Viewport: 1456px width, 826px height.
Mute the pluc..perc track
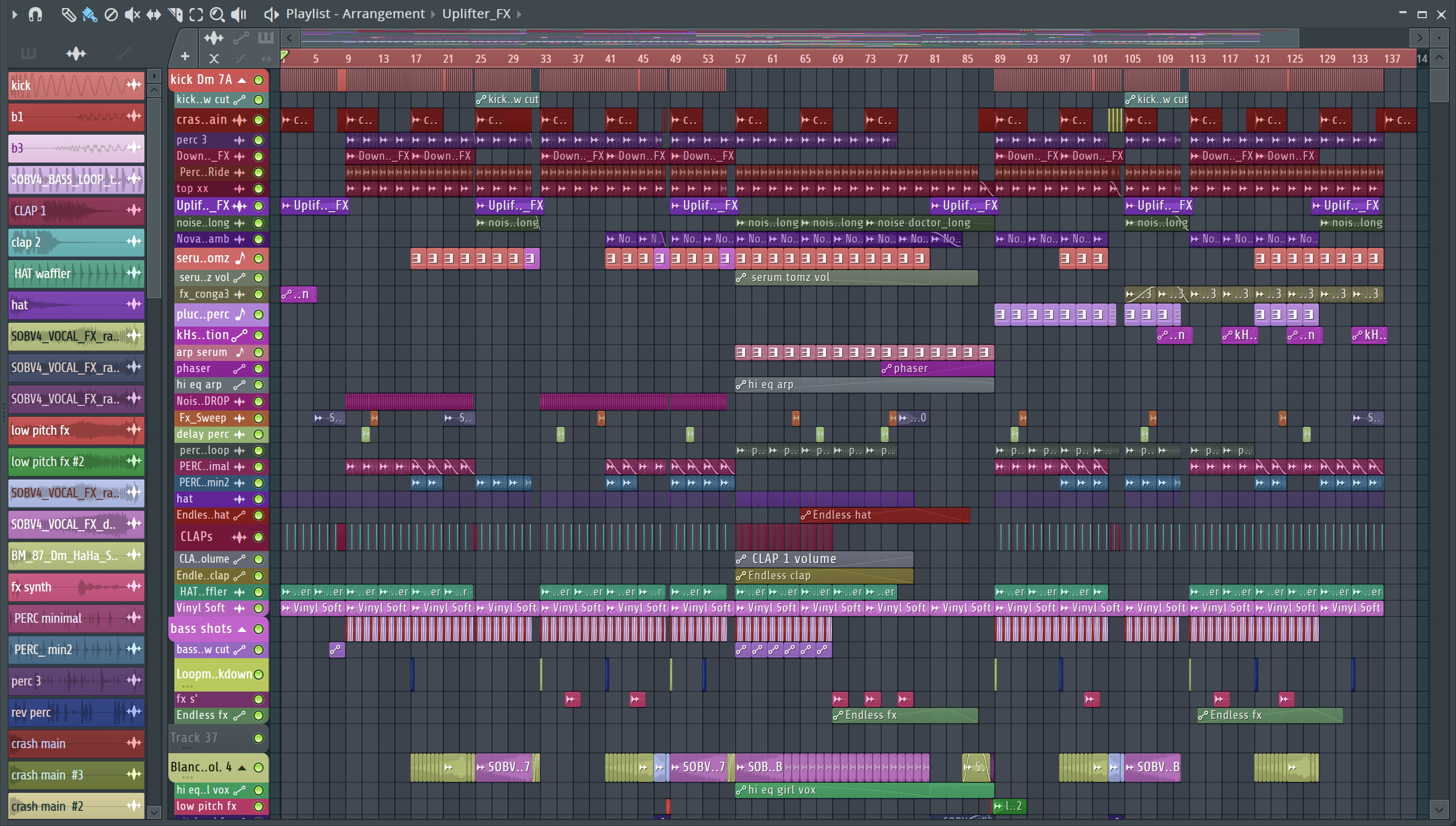[x=259, y=314]
